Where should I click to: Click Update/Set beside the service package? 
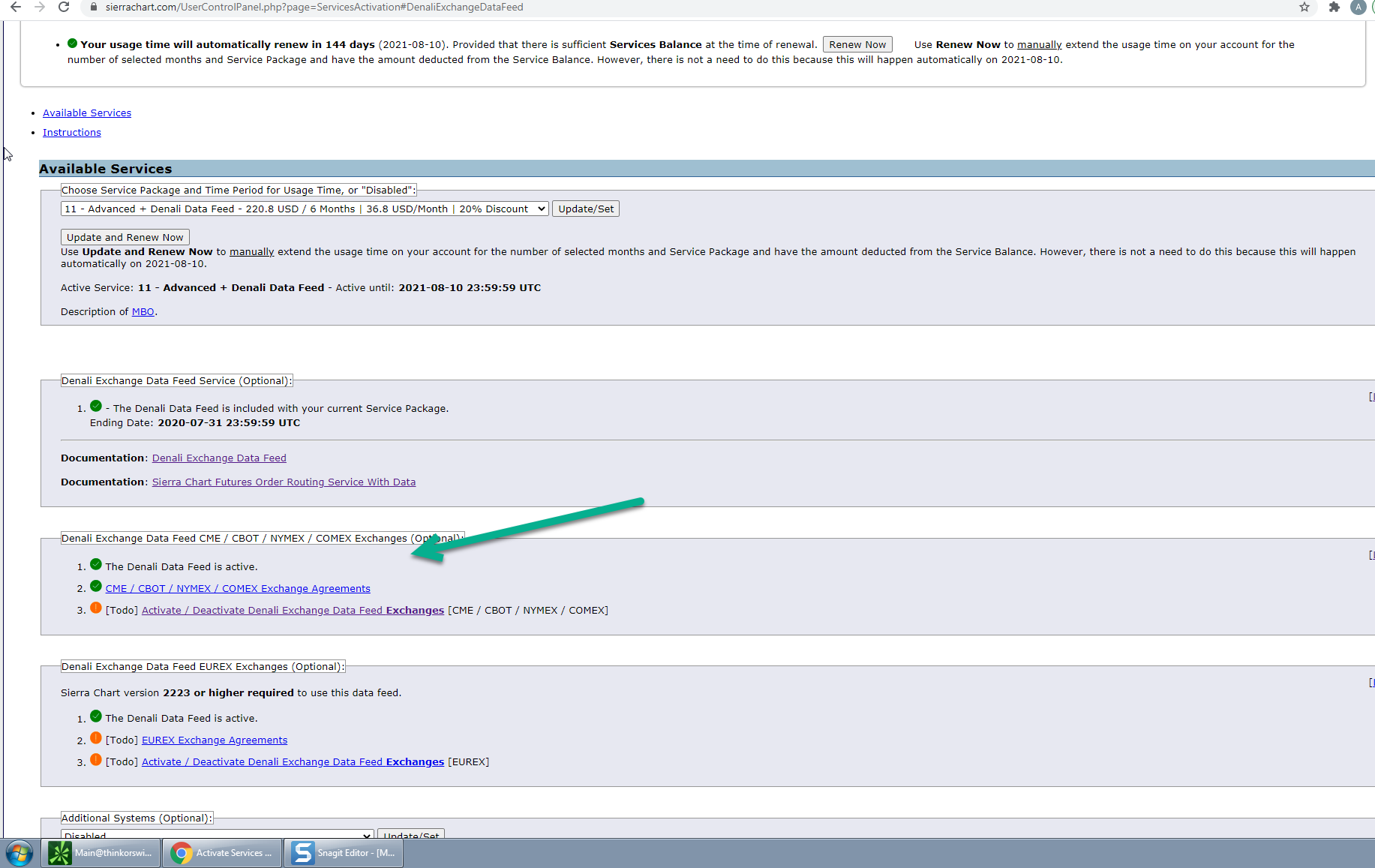(586, 209)
